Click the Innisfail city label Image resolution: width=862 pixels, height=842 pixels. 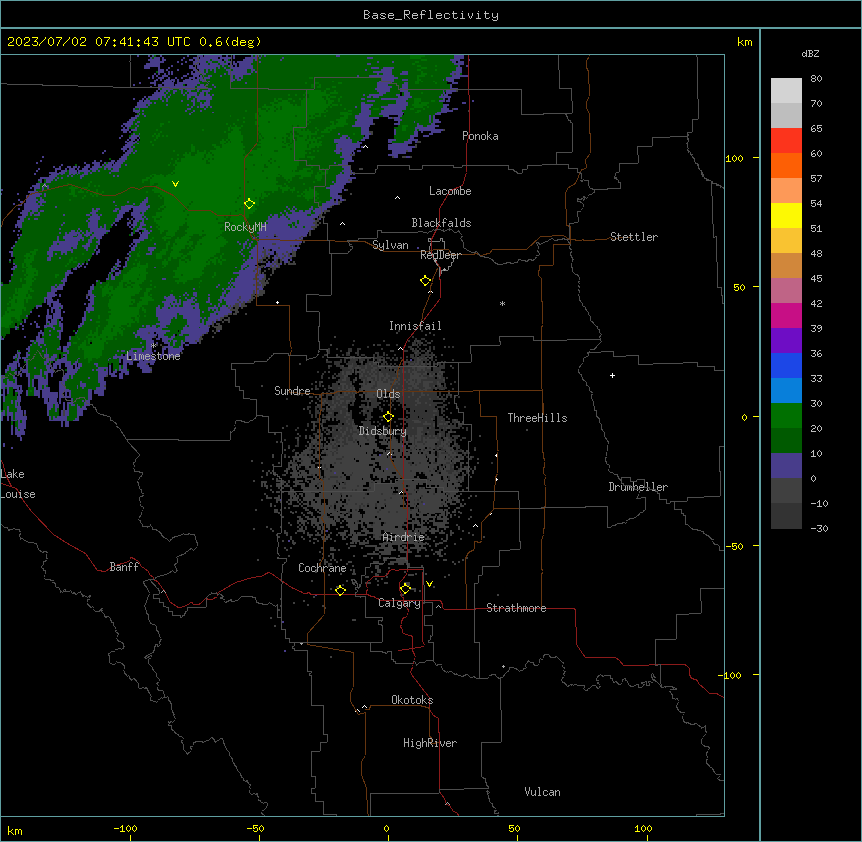coord(415,326)
